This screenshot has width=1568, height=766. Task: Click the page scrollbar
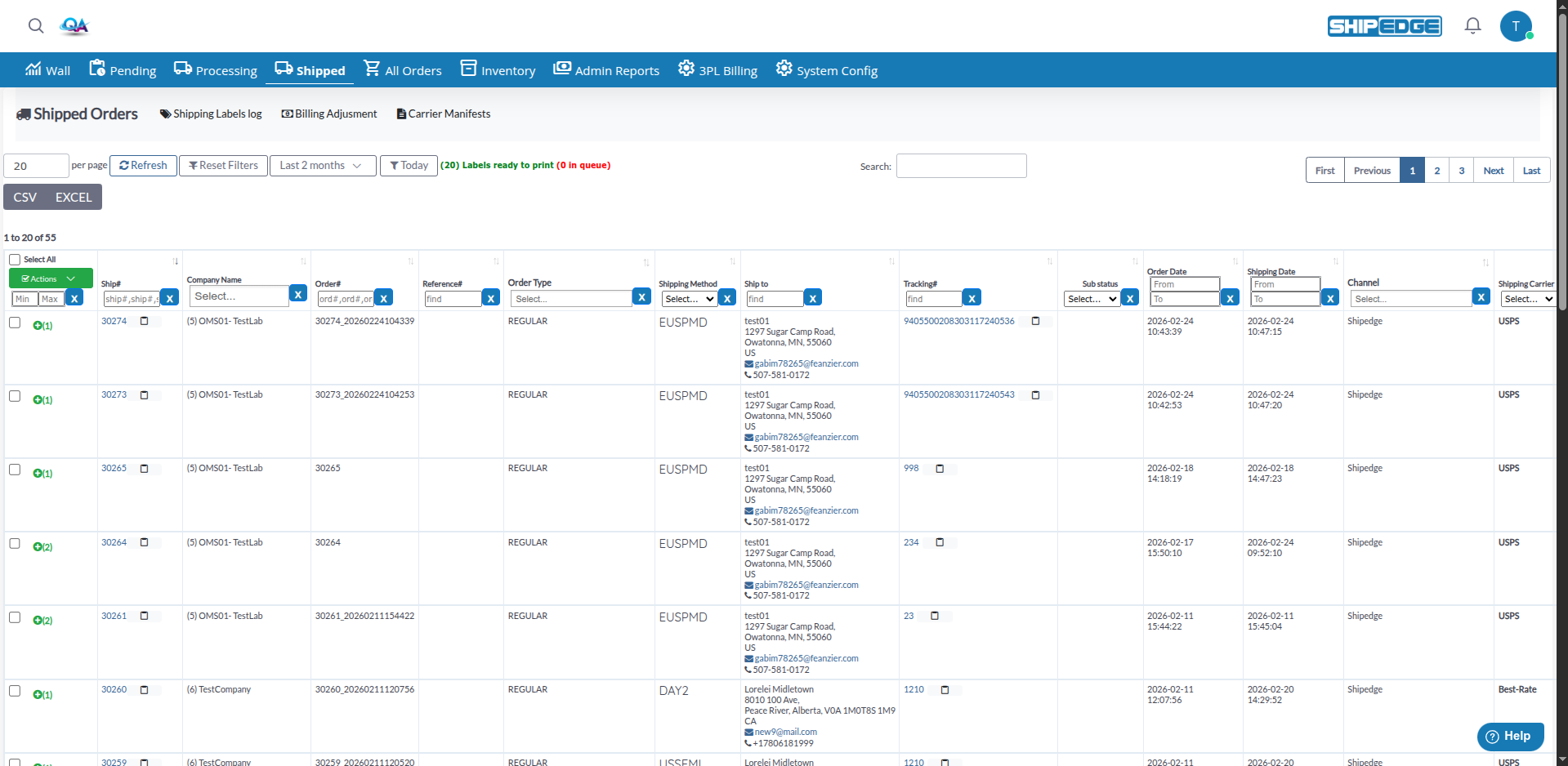(x=1562, y=163)
